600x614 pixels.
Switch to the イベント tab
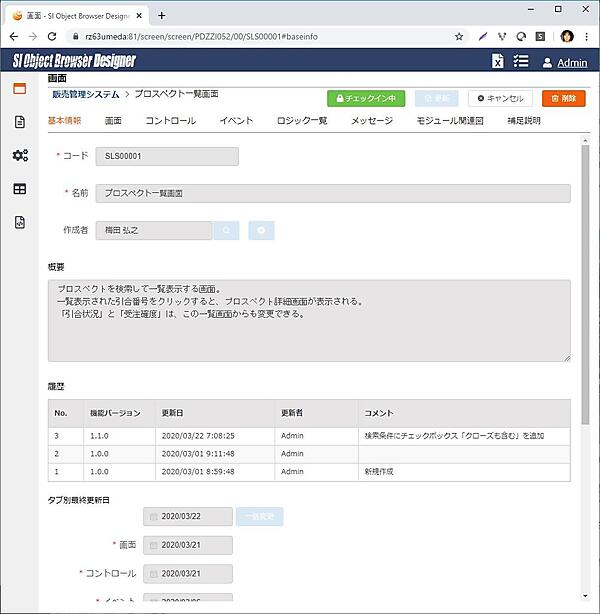[236, 121]
